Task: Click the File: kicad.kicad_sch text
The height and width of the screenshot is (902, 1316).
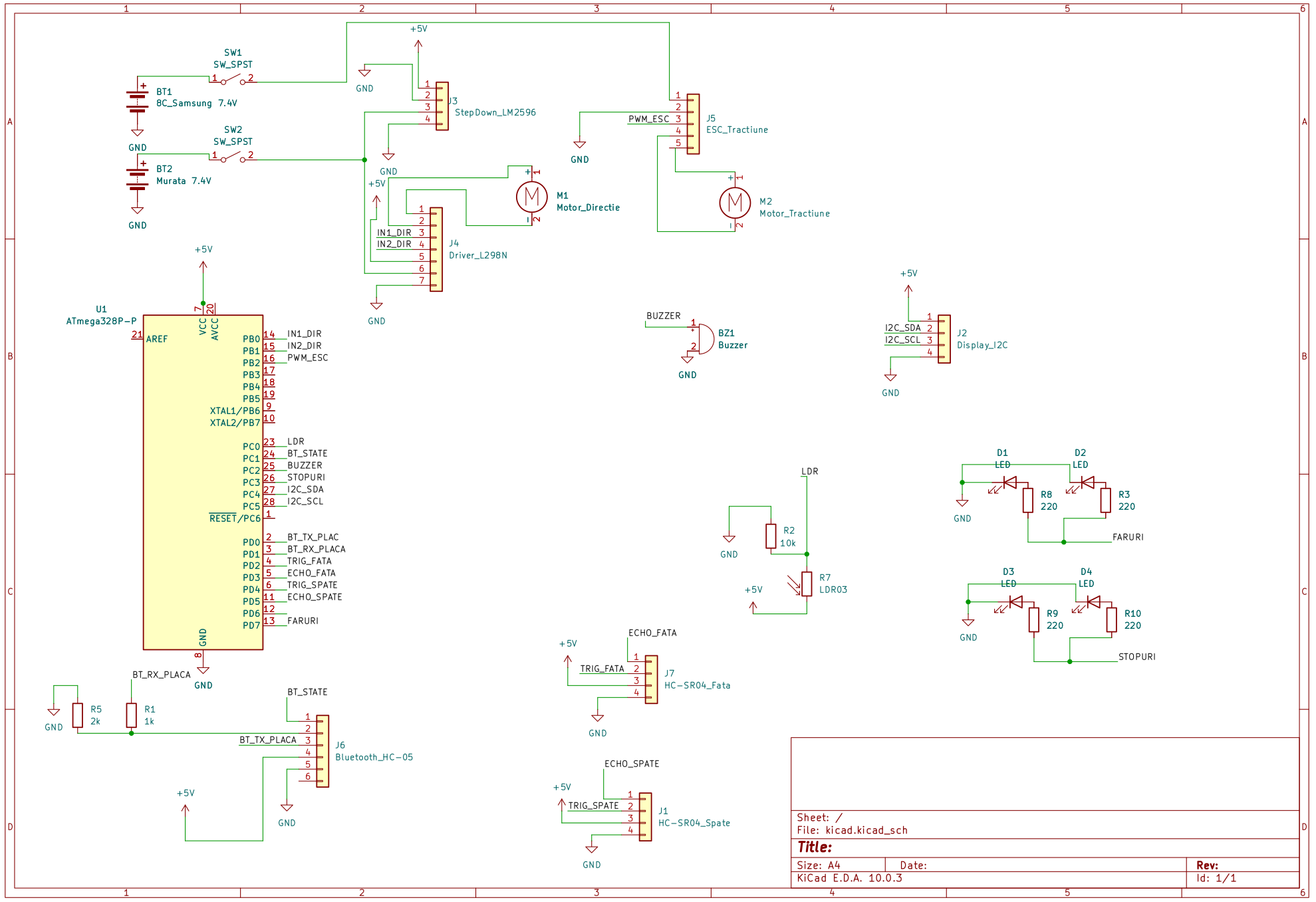Action: coord(852,831)
